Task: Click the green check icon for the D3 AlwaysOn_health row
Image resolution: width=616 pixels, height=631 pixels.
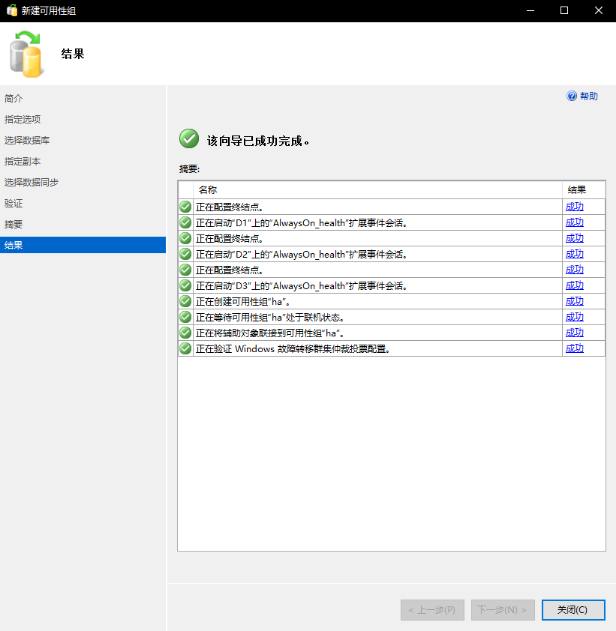Action: coord(186,286)
